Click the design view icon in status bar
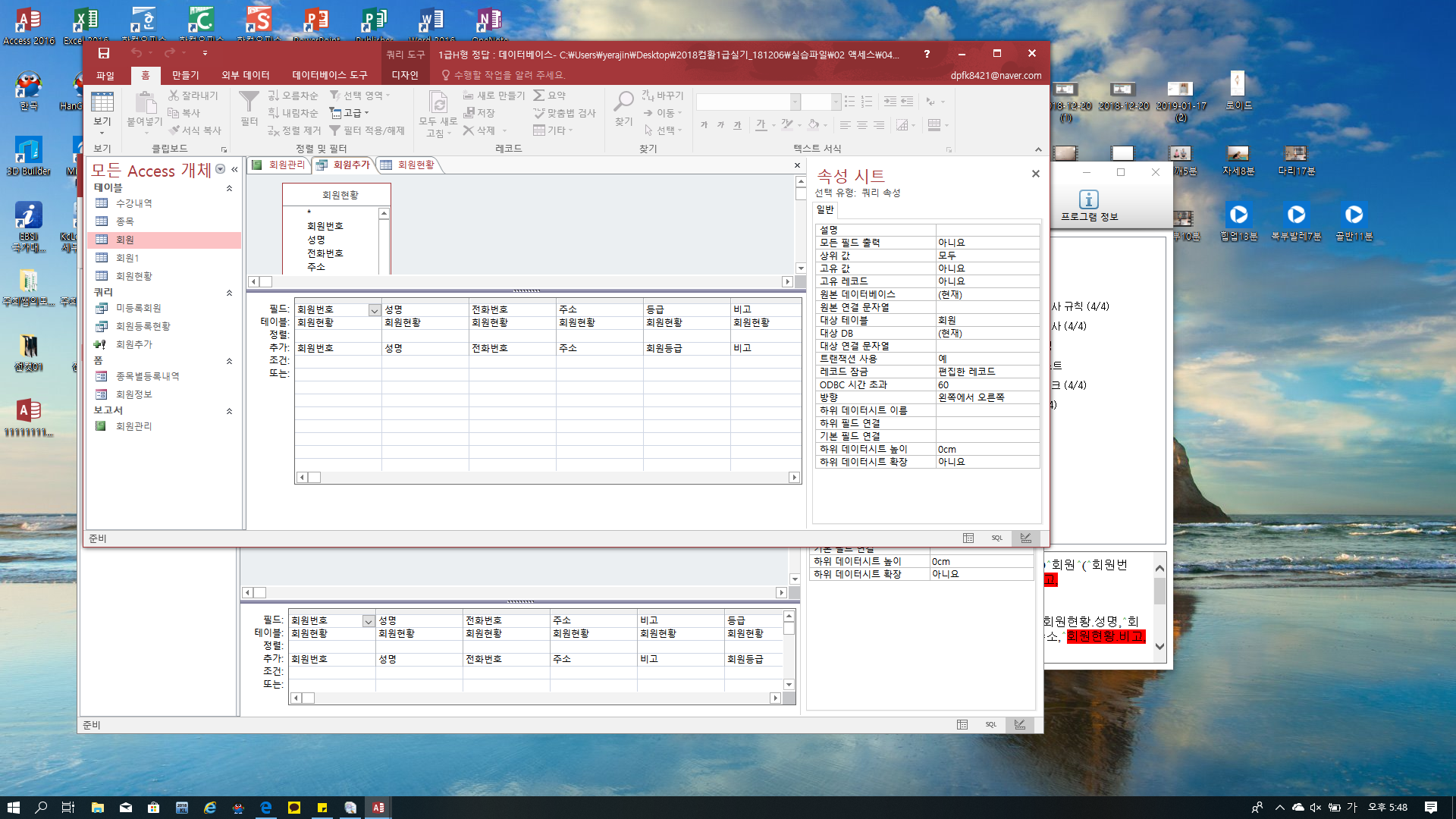Screen dimensions: 1456x819 point(1025,538)
